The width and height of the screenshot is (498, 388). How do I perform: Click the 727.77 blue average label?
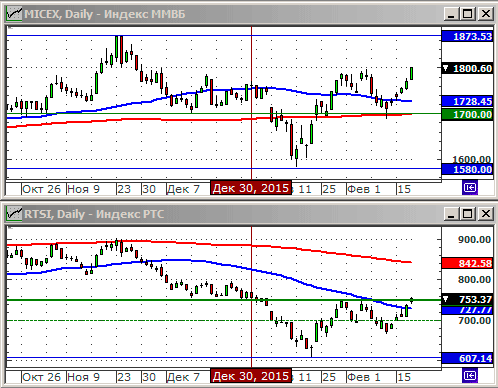click(467, 310)
